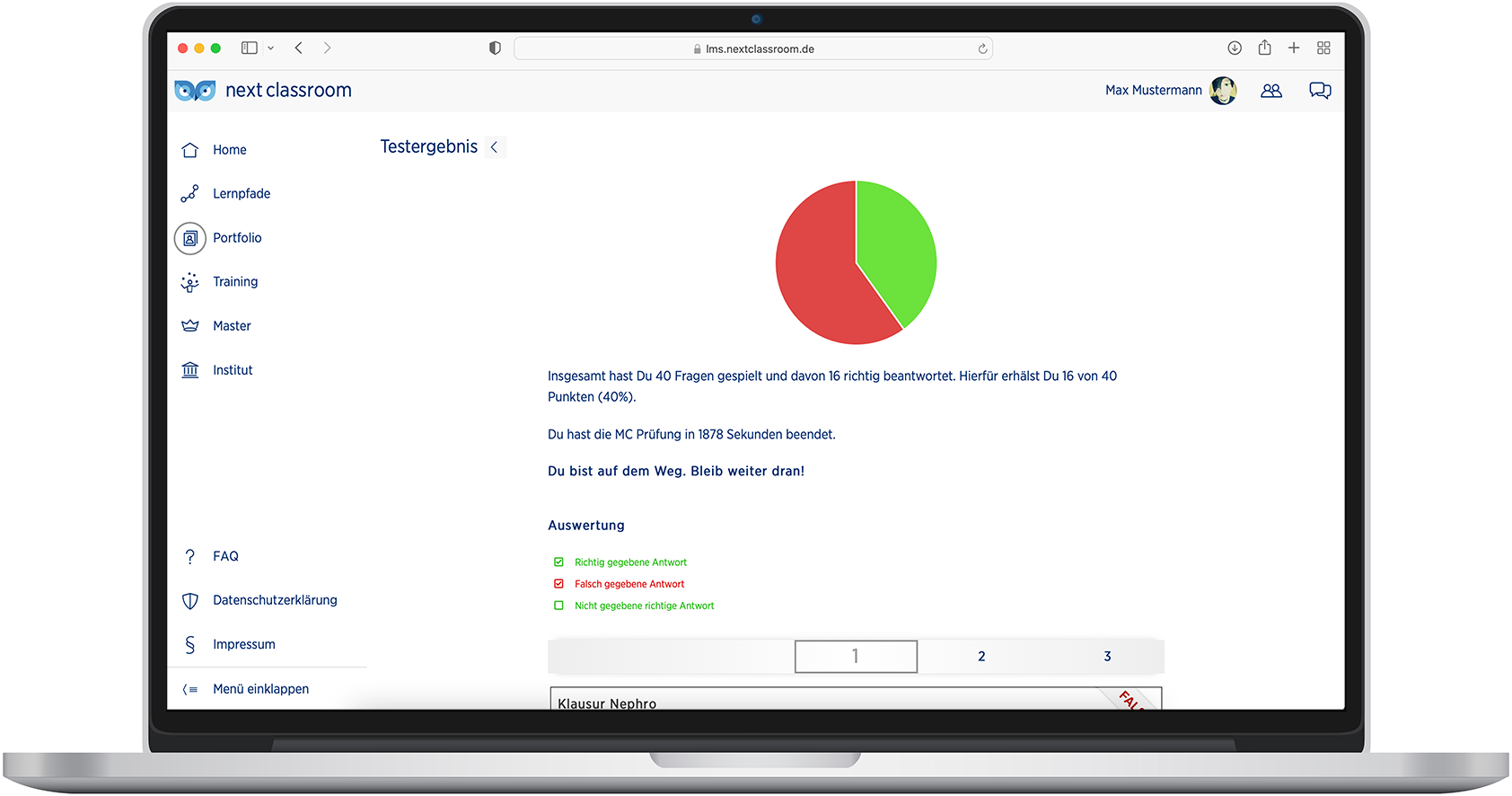This screenshot has width=1512, height=796.
Task: Toggle the 'Richtig gegebene Antwort' checkbox
Action: [558, 562]
